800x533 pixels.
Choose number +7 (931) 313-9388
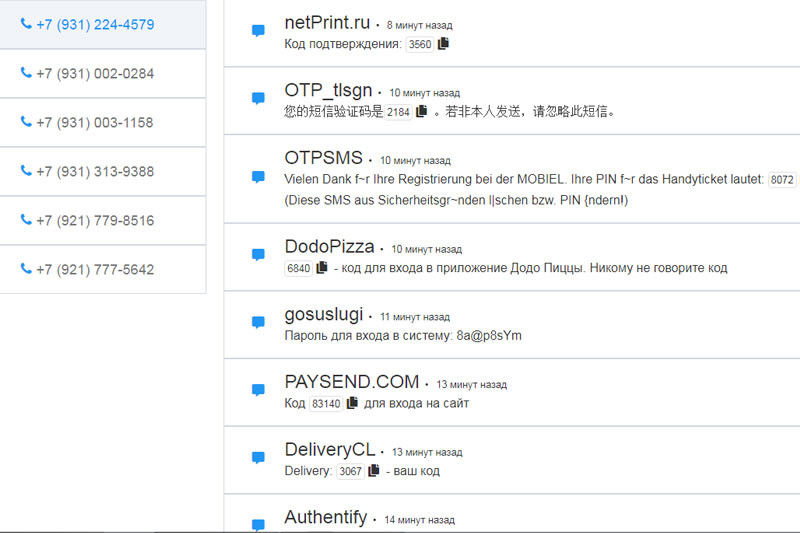click(x=103, y=171)
